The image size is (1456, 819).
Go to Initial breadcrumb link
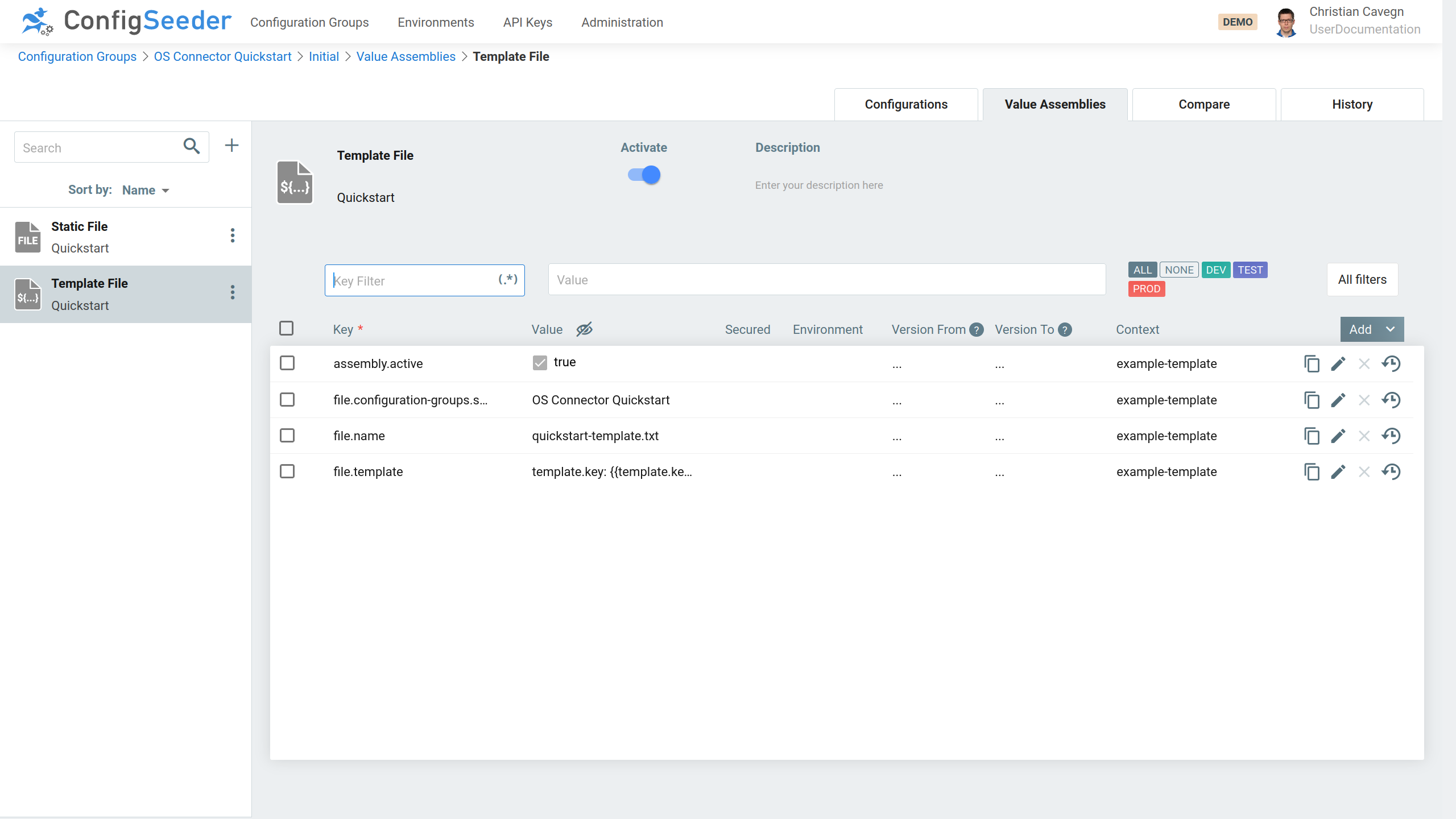[324, 56]
